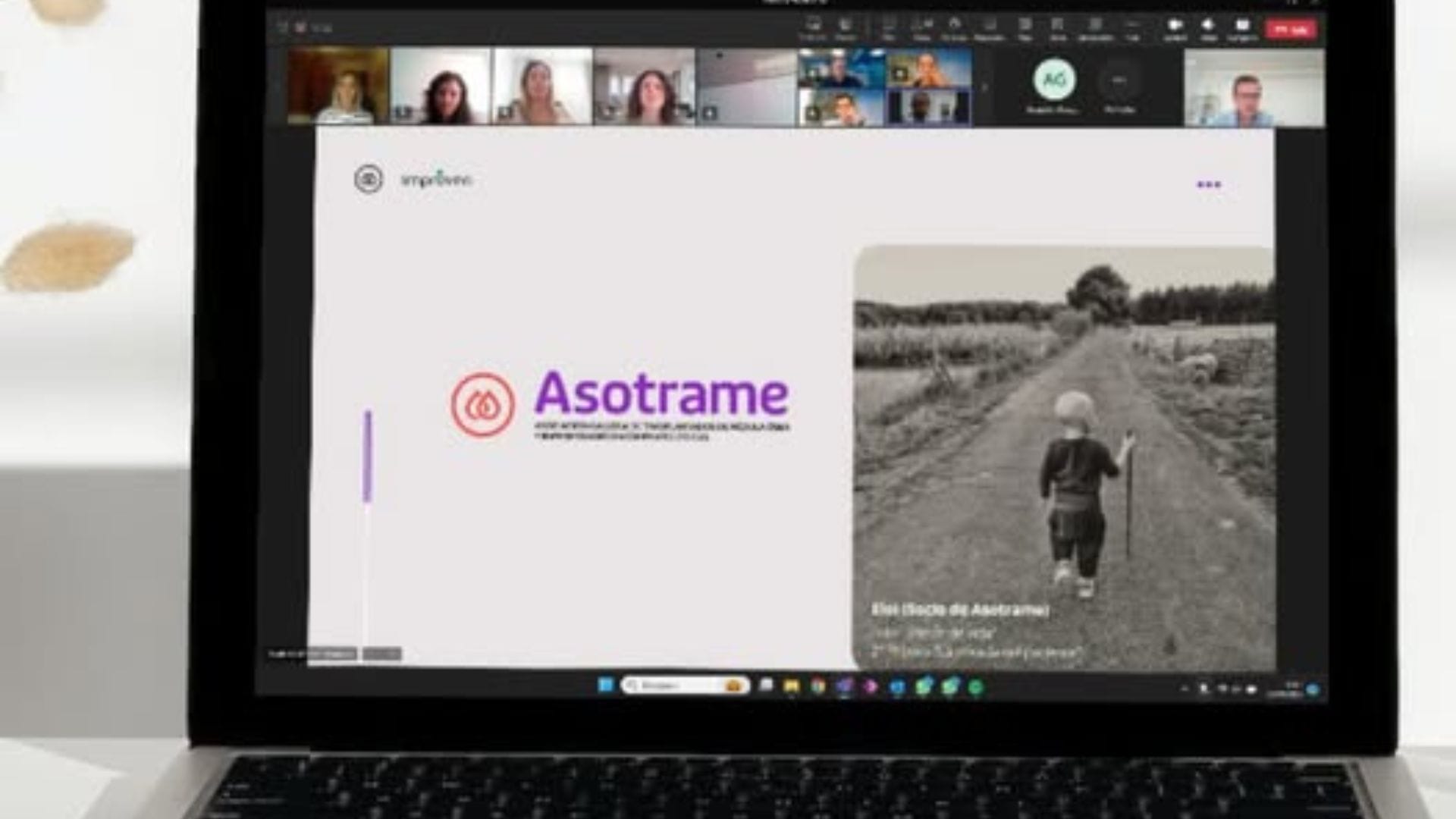Click the taskbar clock and date
Viewport: 1456px width, 819px height.
coord(1288,689)
